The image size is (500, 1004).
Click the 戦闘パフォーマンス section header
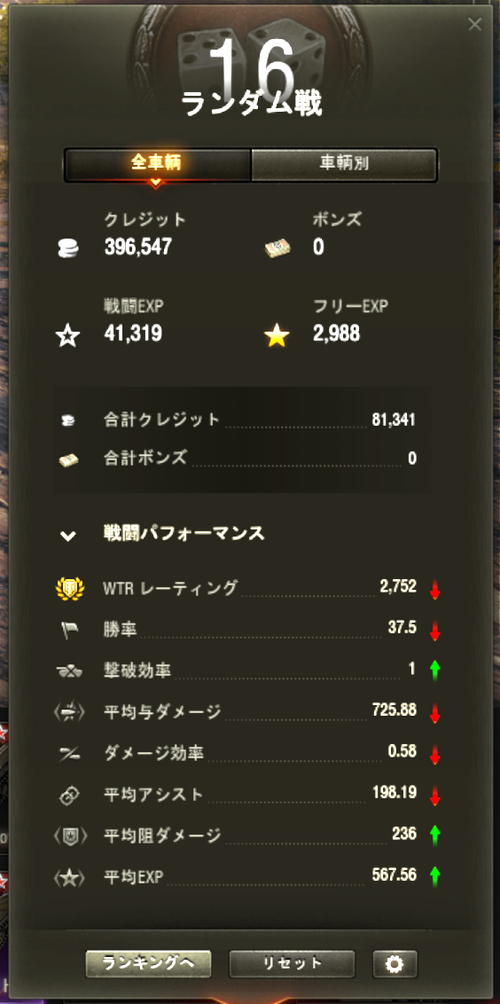[184, 533]
